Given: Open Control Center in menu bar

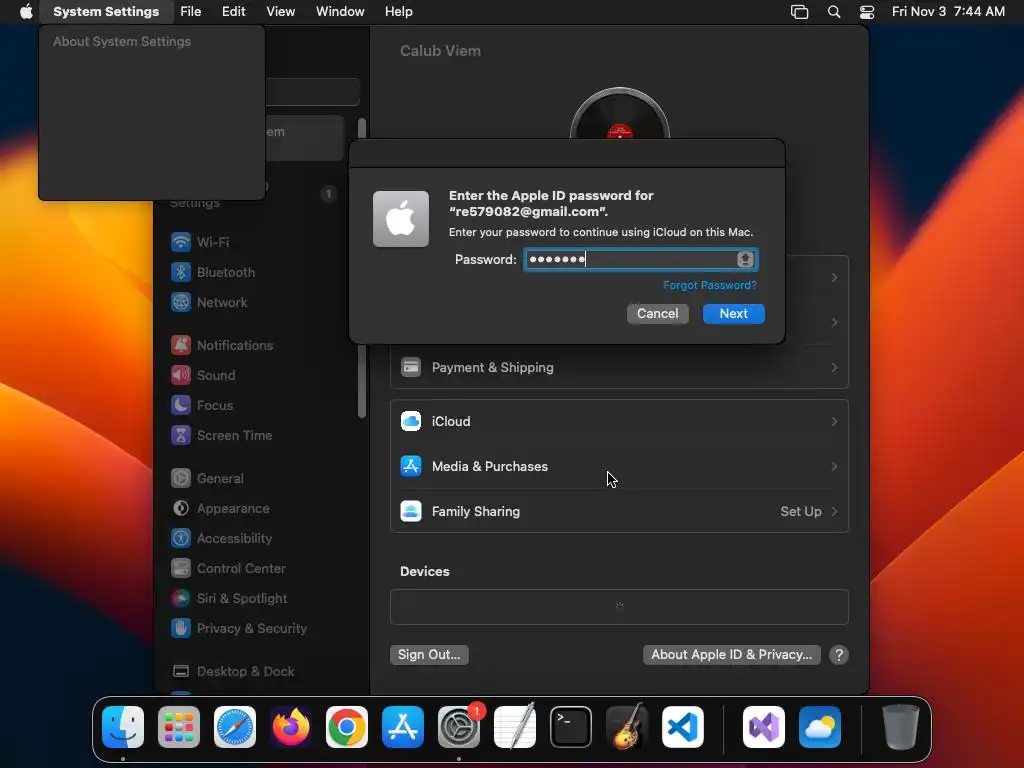Looking at the screenshot, I should pos(867,12).
